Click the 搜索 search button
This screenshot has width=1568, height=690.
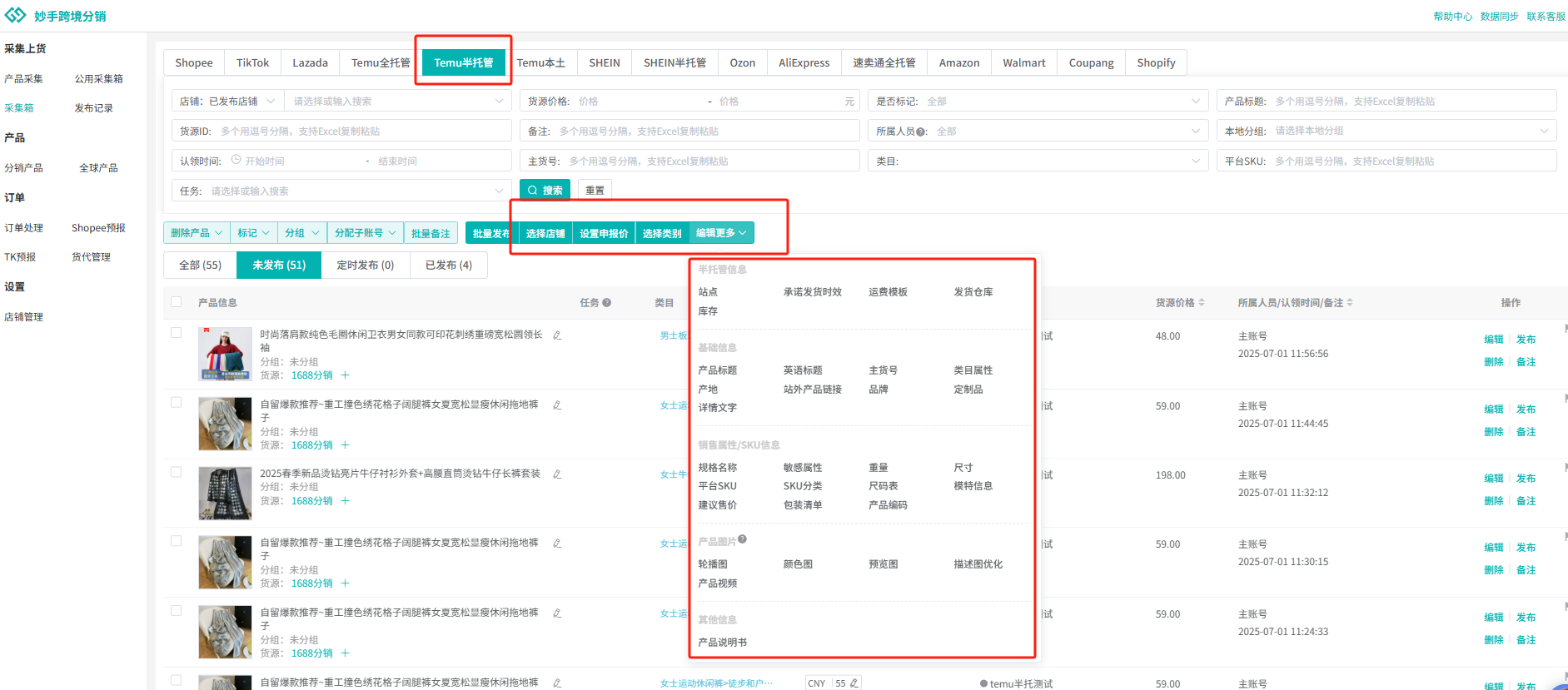click(545, 191)
